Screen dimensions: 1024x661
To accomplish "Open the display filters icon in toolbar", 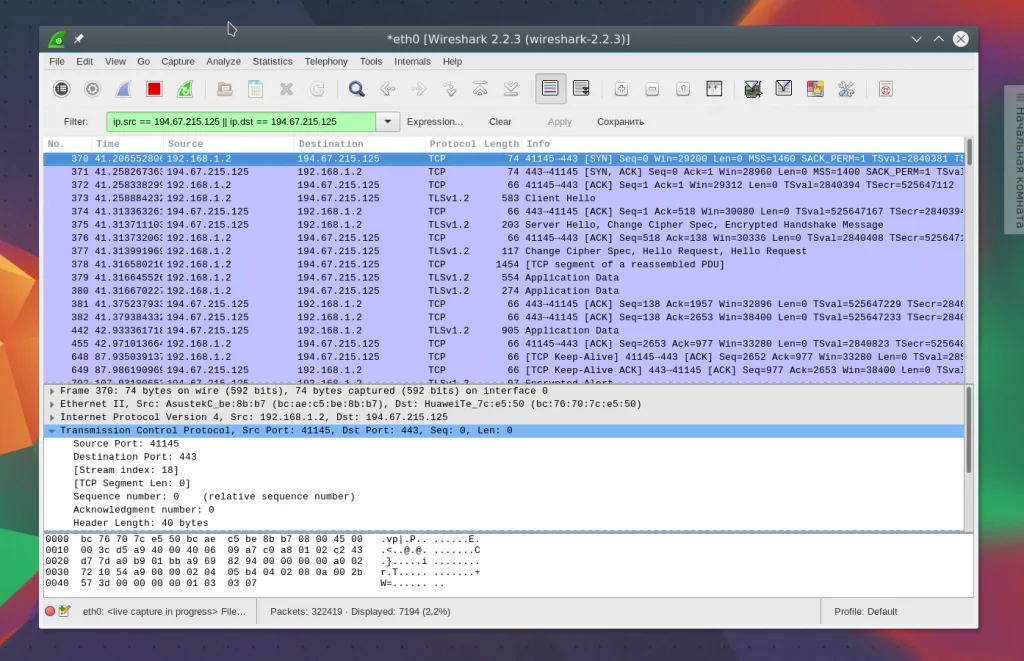I will [784, 89].
